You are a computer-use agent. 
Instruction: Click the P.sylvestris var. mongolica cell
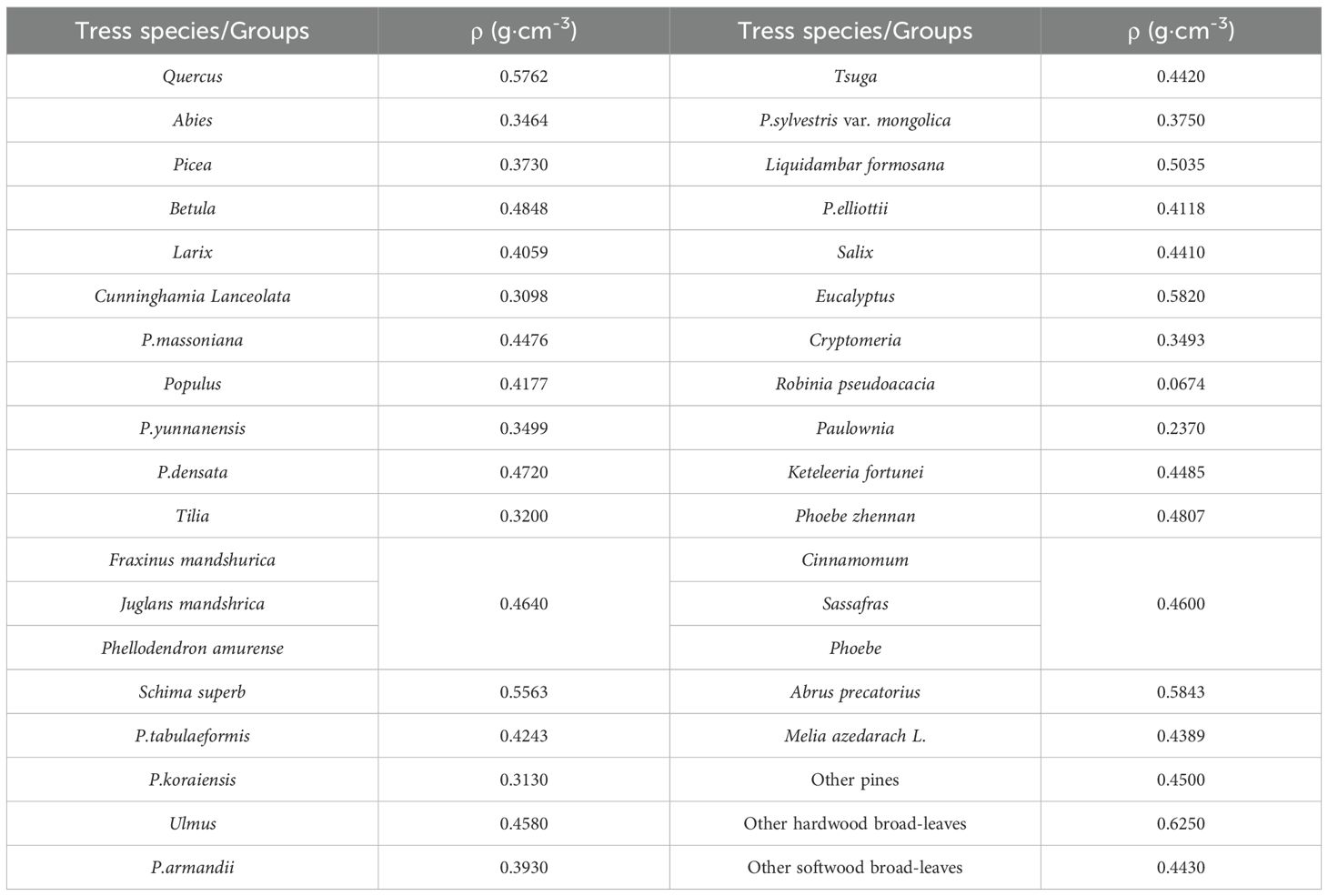tap(854, 121)
